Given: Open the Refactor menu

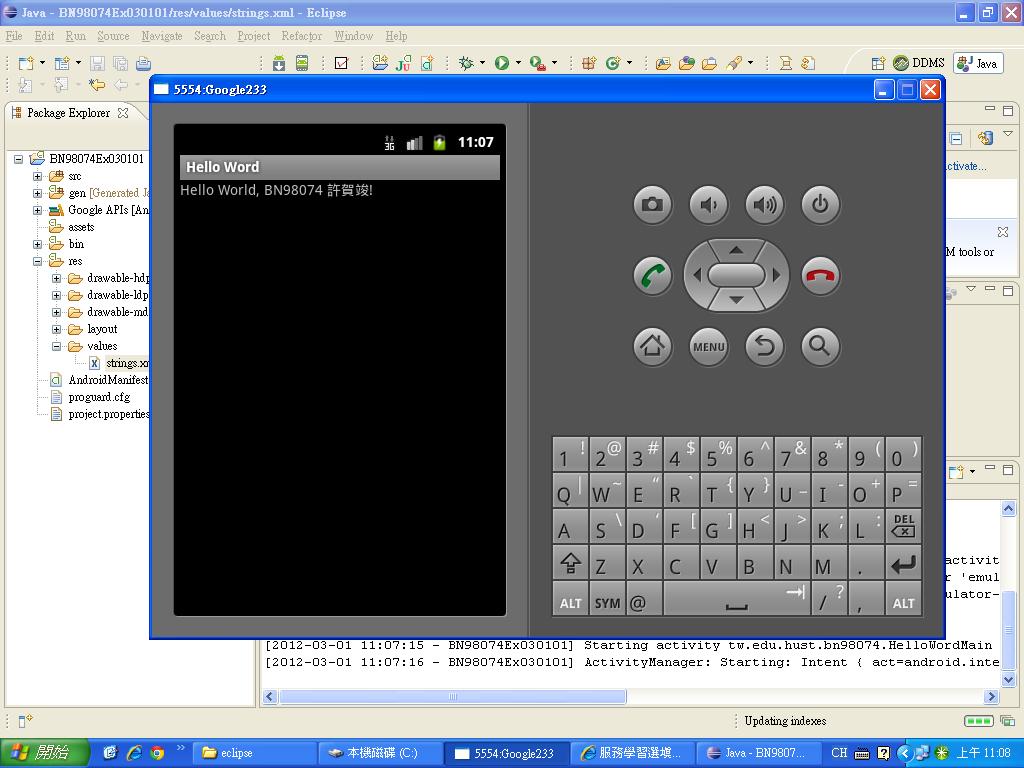Looking at the screenshot, I should click(301, 36).
